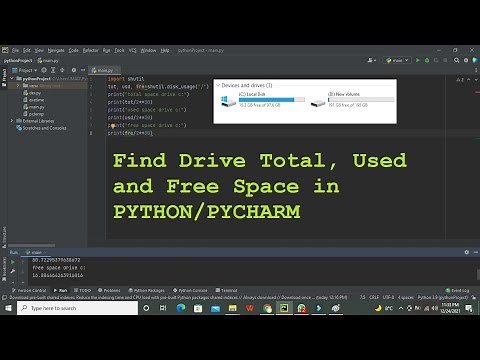
Task: Click the CRLF line separator in status bar
Action: click(x=374, y=297)
